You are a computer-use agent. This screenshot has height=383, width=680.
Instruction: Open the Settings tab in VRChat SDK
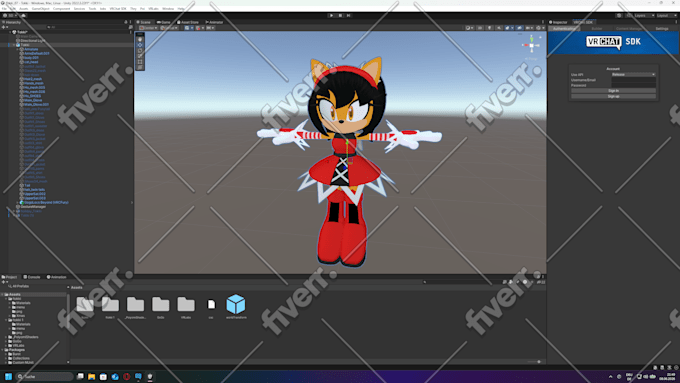click(662, 29)
